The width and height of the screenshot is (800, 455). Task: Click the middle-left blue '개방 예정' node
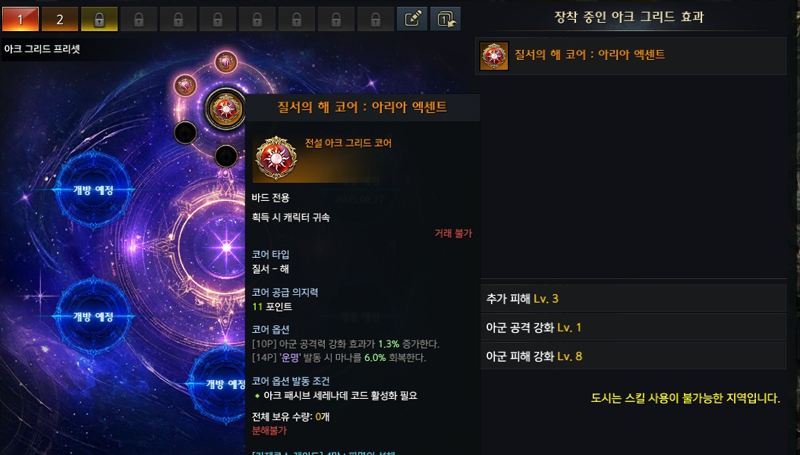point(93,316)
